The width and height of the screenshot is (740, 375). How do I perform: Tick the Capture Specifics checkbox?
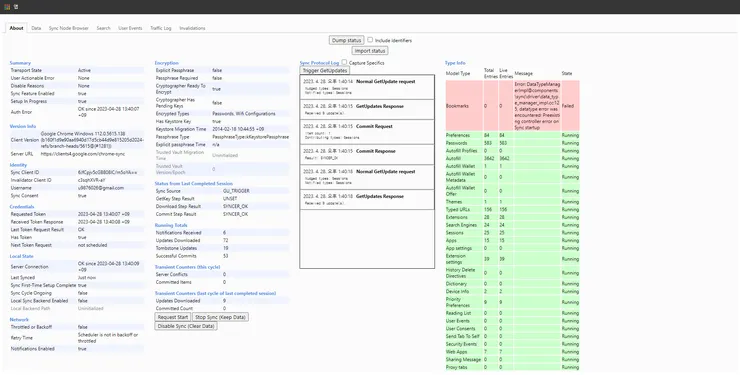(345, 62)
